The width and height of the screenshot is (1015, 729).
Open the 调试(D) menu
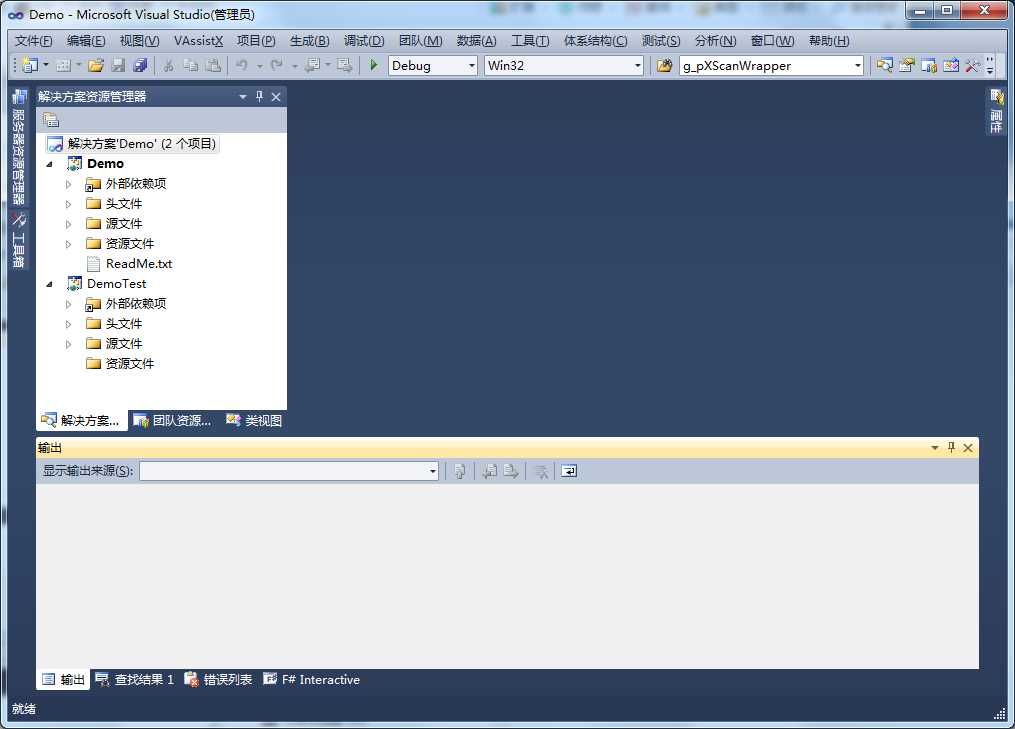click(x=364, y=41)
